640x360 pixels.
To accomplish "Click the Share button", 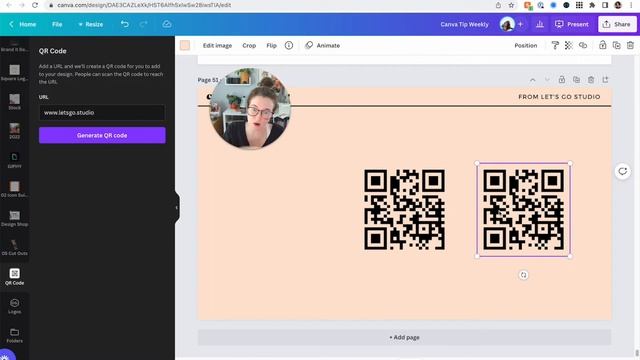I will tap(617, 24).
